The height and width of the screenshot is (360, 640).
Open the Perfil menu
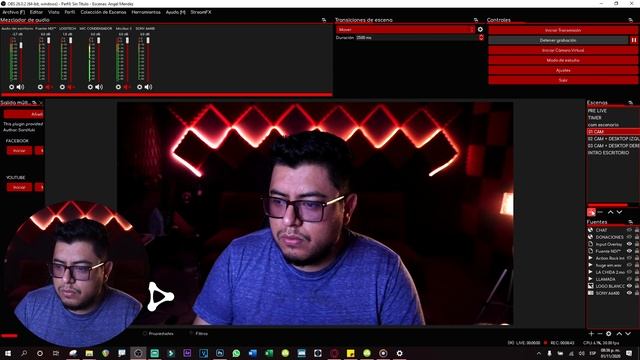click(70, 12)
